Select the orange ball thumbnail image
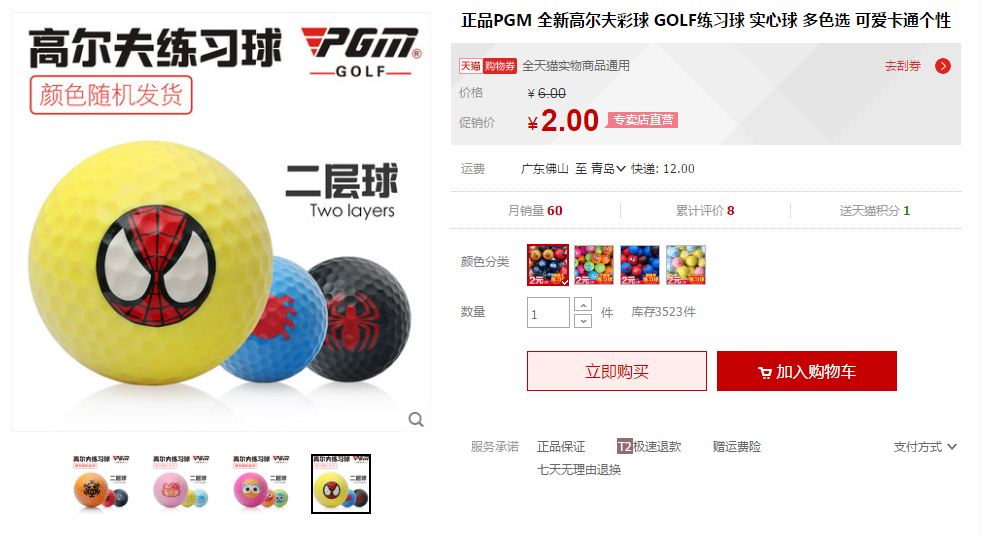The height and width of the screenshot is (536, 986). pos(101,483)
